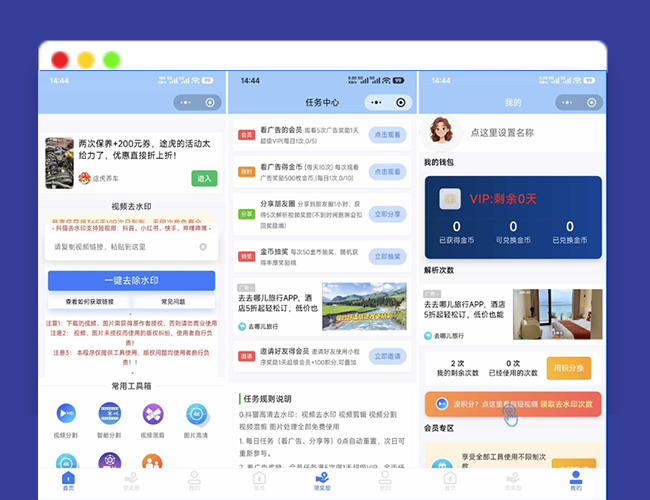
Task: Click the 已获得金币 value on VIP card
Action: click(456, 226)
